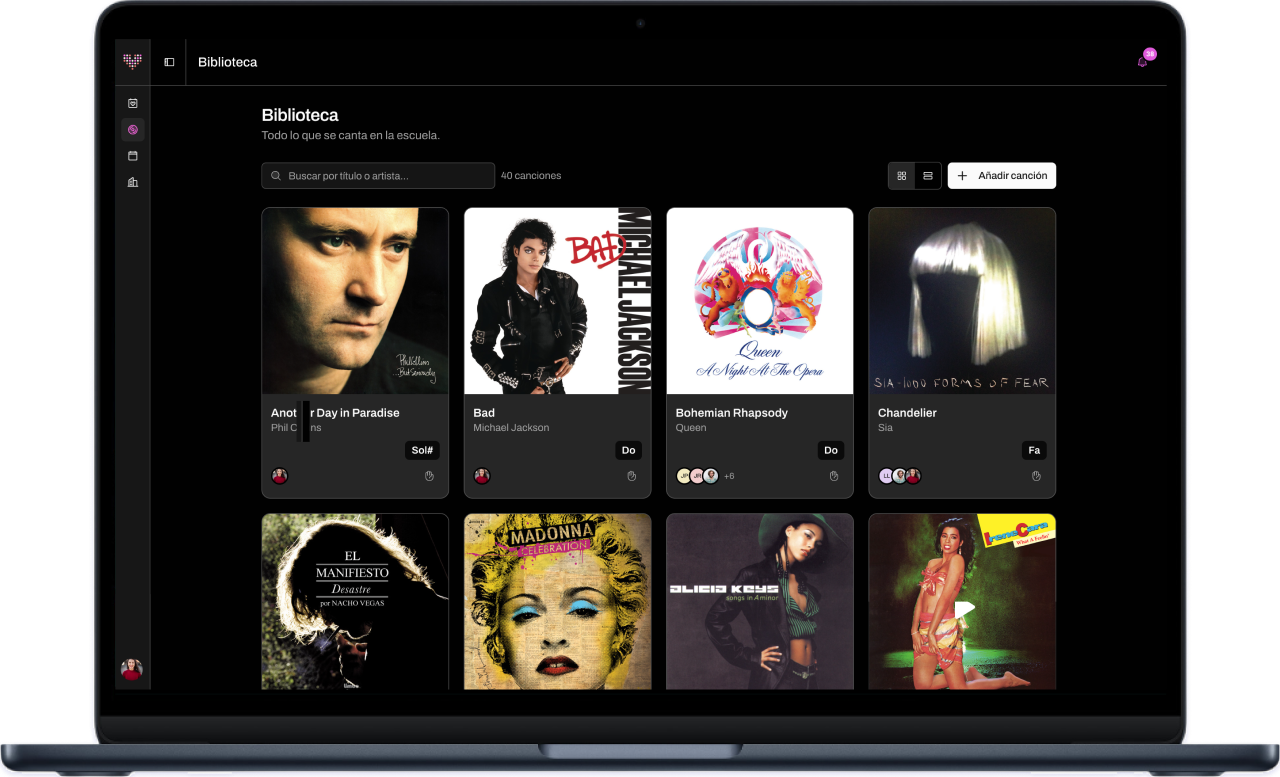
Task: Select the pink library disc icon
Action: point(132,129)
